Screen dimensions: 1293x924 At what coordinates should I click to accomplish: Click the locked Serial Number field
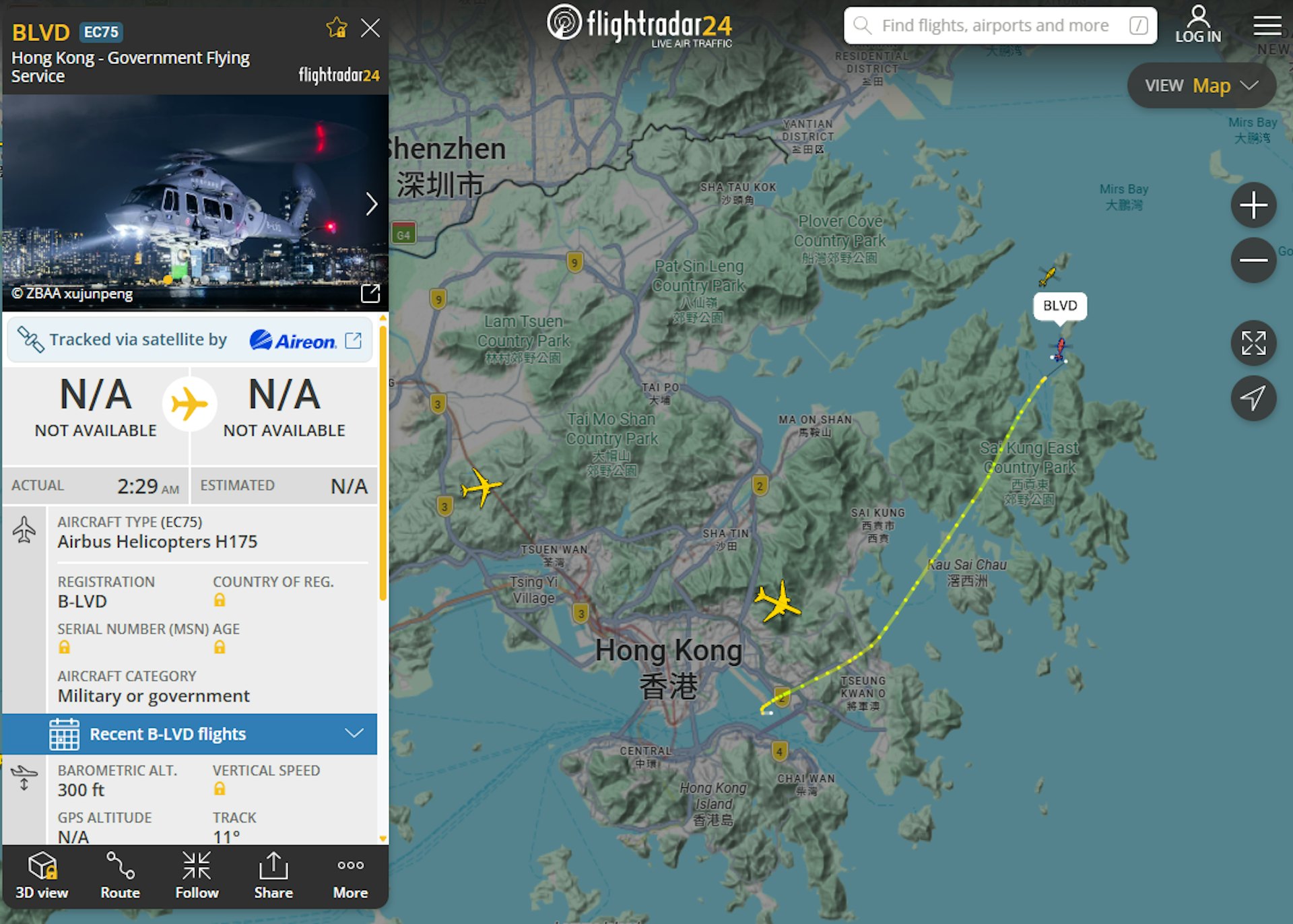pyautogui.click(x=64, y=647)
